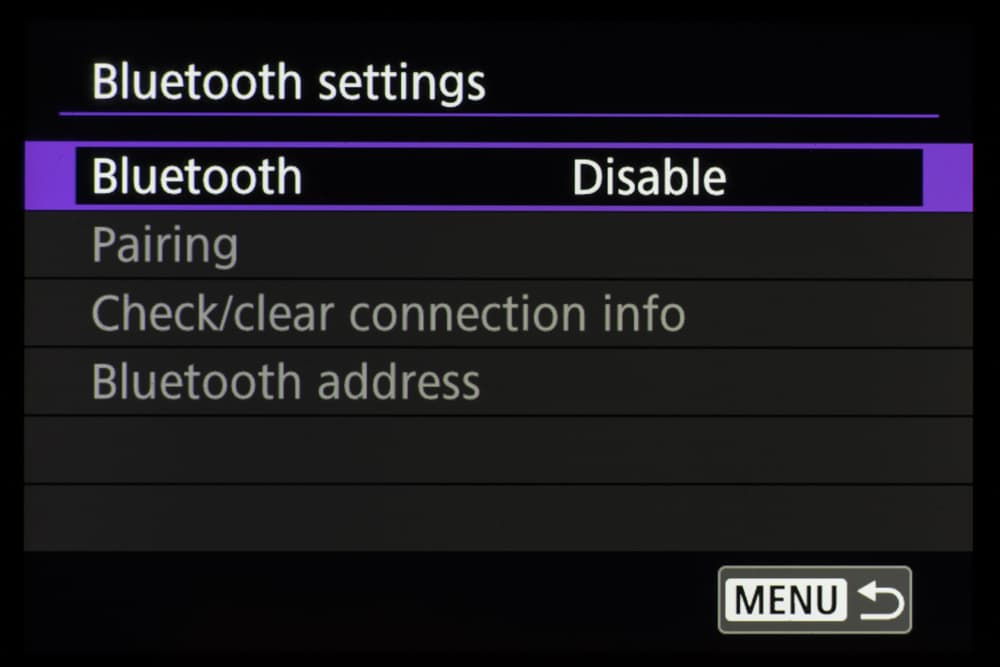1000x667 pixels.
Task: Click the blank space right of Bluetooth address
Action: tap(720, 382)
